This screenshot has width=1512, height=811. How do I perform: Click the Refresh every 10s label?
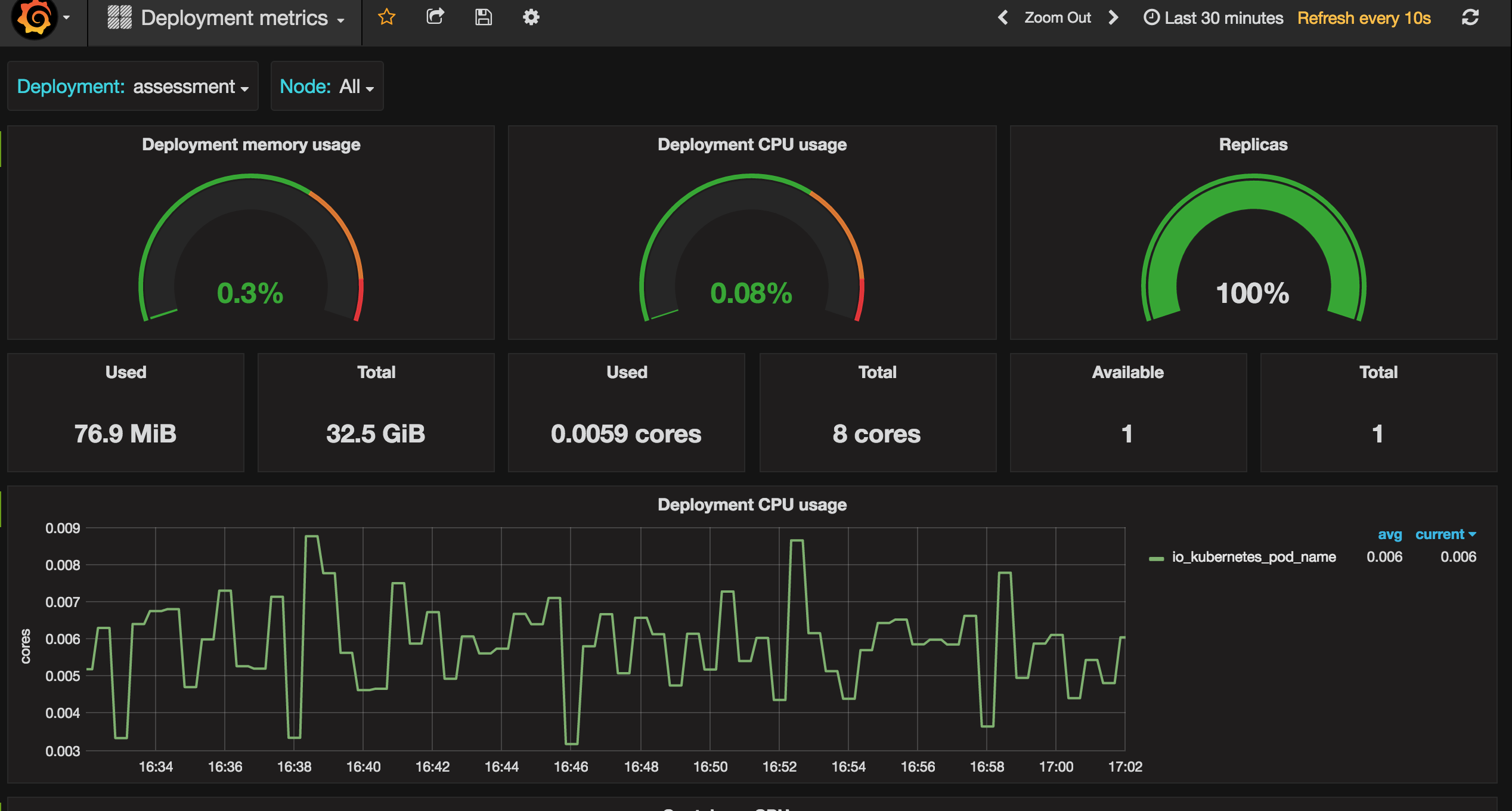[x=1364, y=18]
